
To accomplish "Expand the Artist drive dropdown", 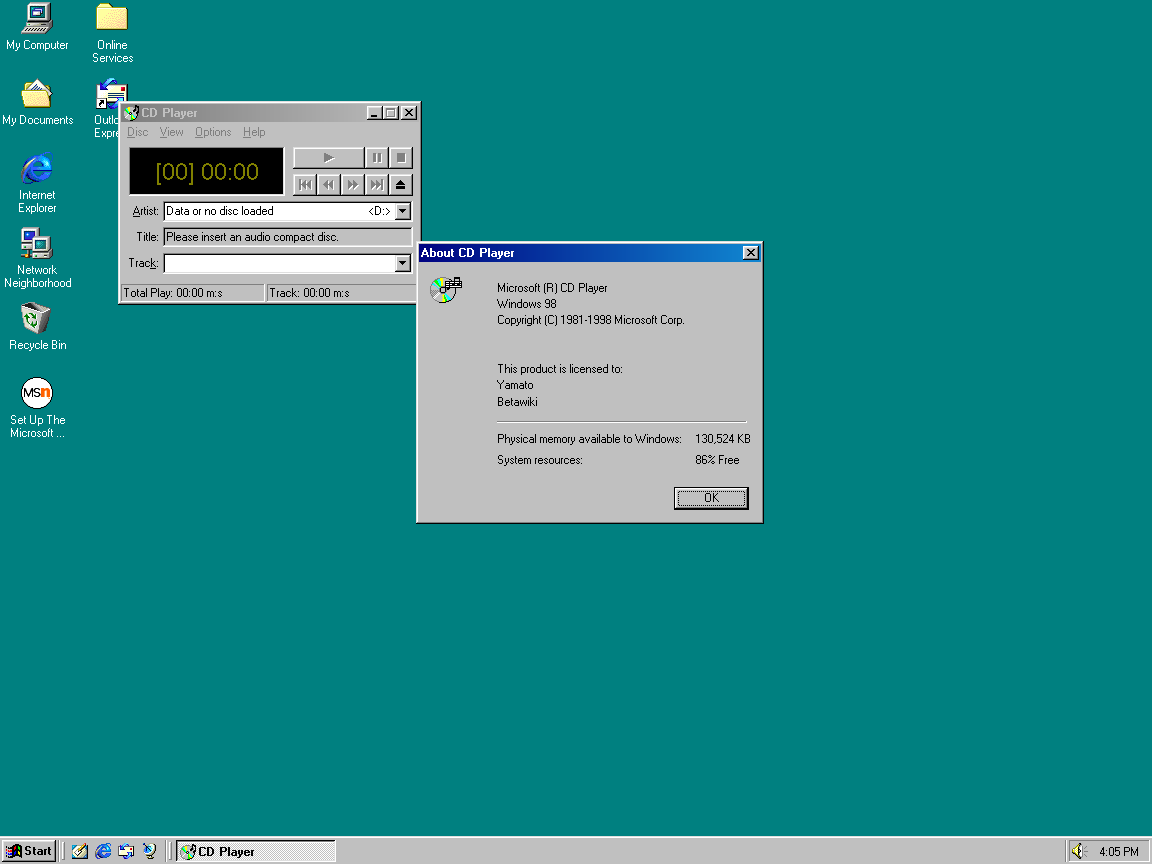I will (402, 211).
